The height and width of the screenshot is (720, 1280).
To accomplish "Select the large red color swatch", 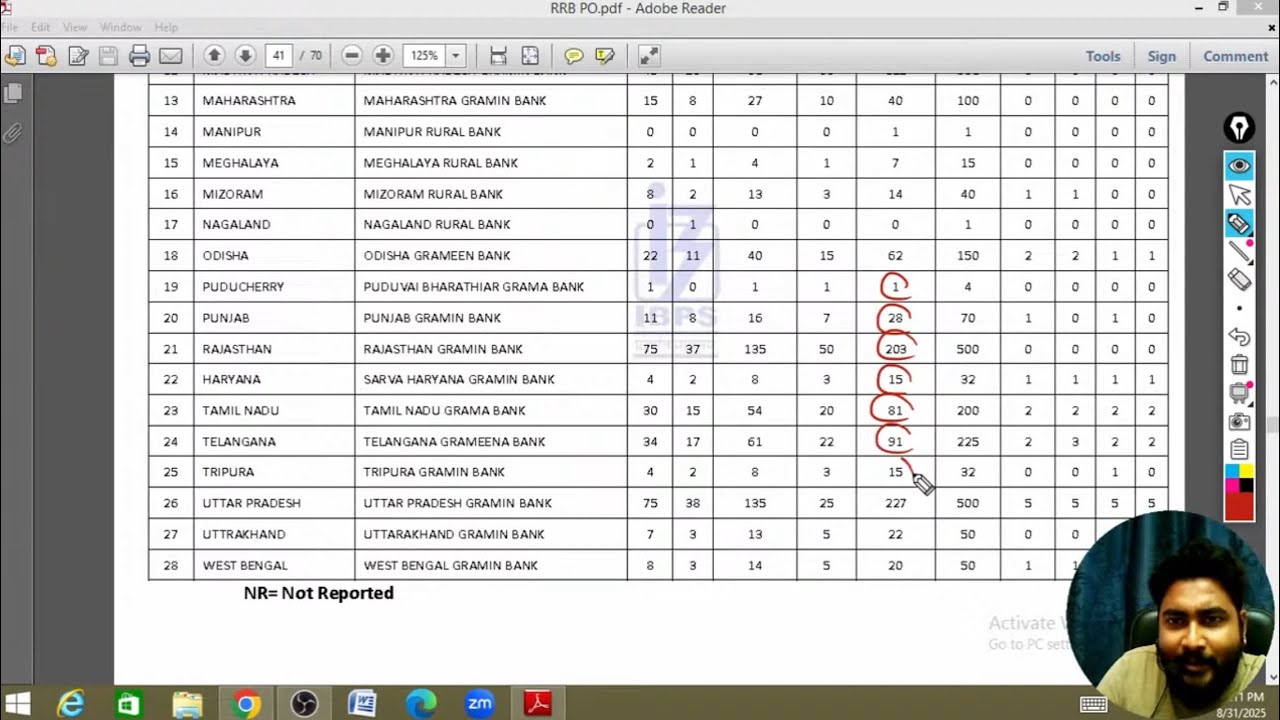I will (1239, 506).
